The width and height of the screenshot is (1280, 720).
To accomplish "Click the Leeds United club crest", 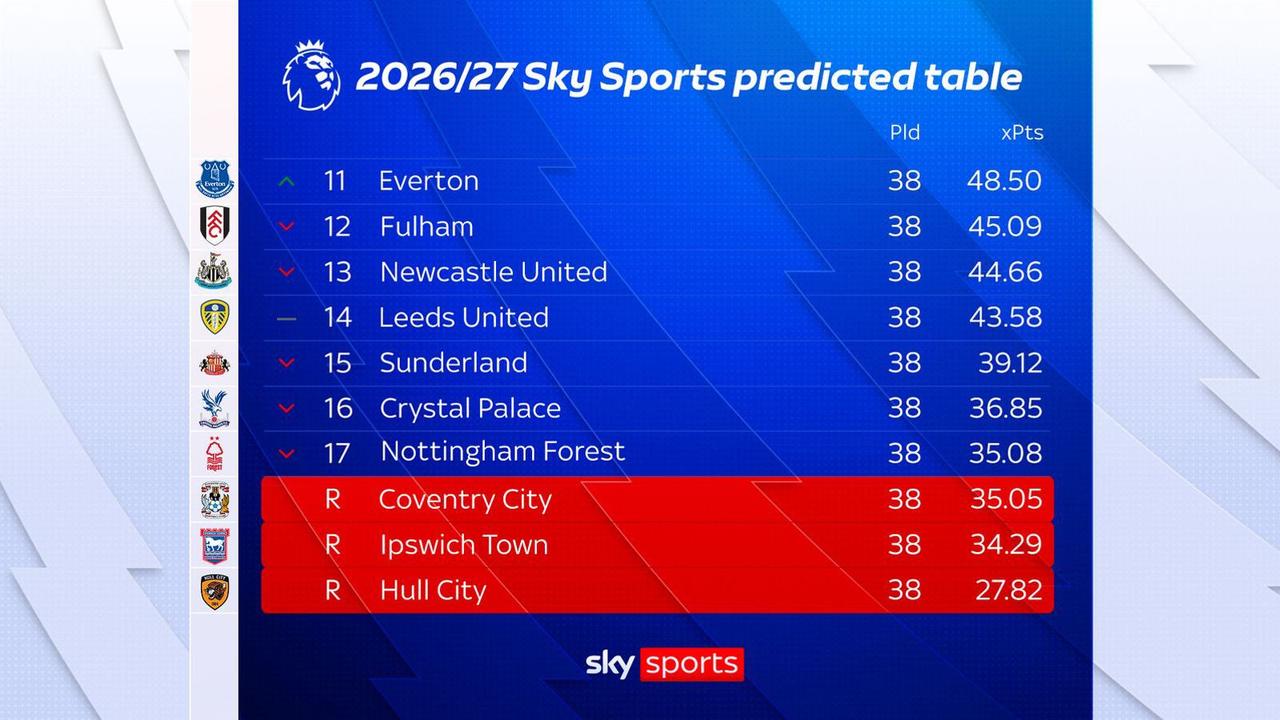I will pos(214,317).
